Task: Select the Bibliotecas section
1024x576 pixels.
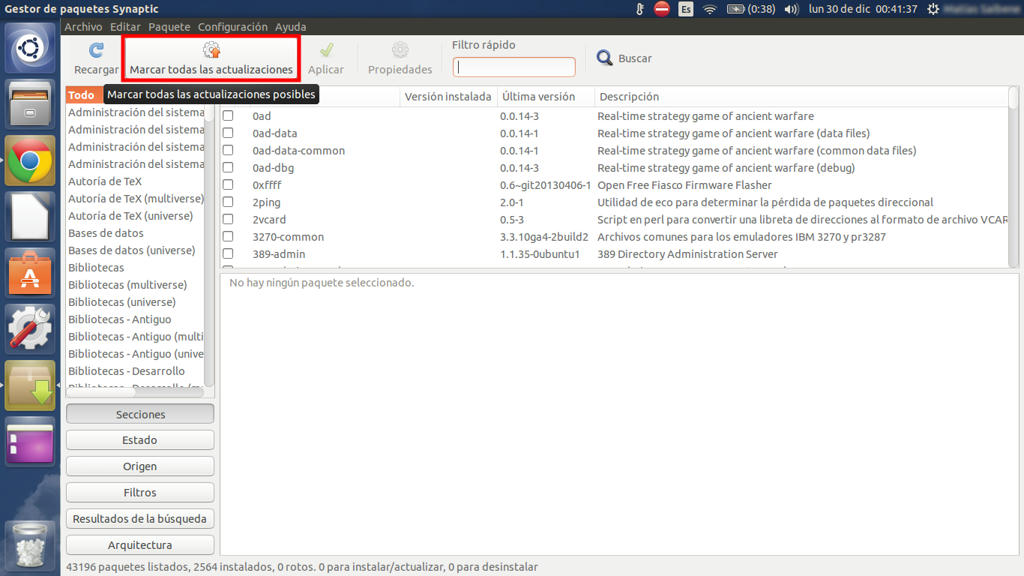Action: pyautogui.click(x=96, y=268)
